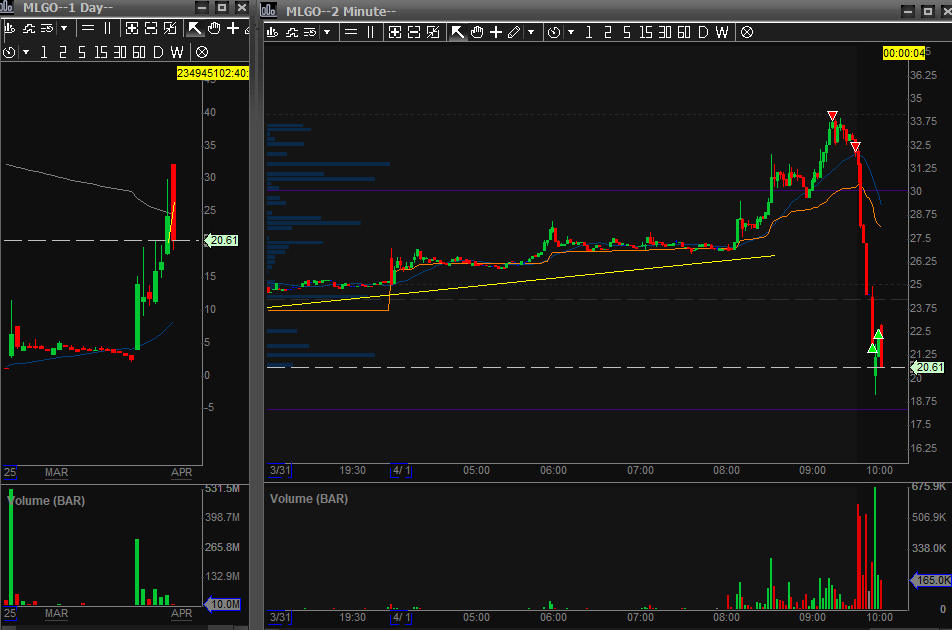Viewport: 952px width, 630px height.
Task: Click the circled-X clear icon in 1 Day window
Action: pyautogui.click(x=202, y=52)
